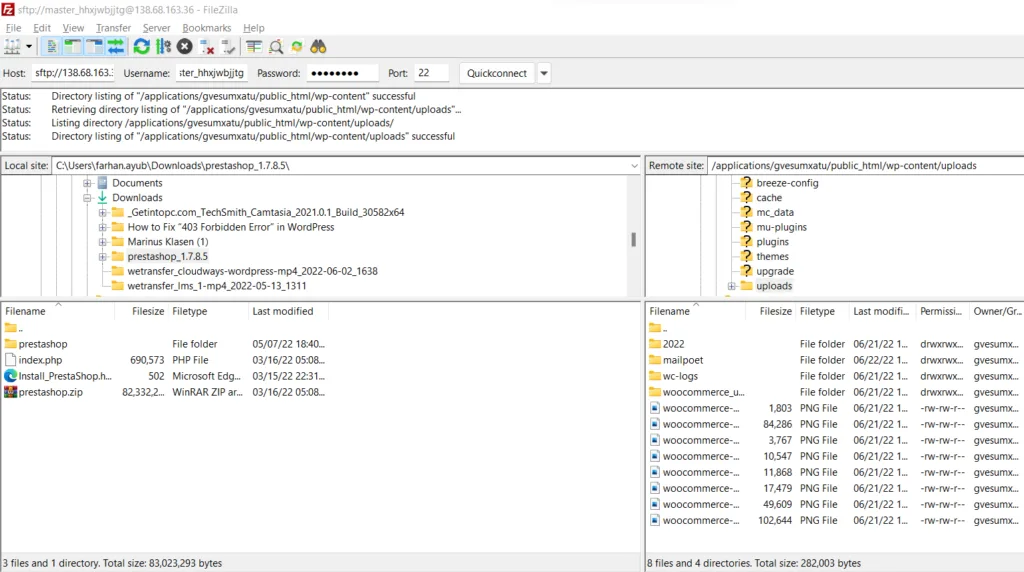The height and width of the screenshot is (572, 1024).
Task: Refresh the file and folder lists
Action: pyautogui.click(x=141, y=46)
